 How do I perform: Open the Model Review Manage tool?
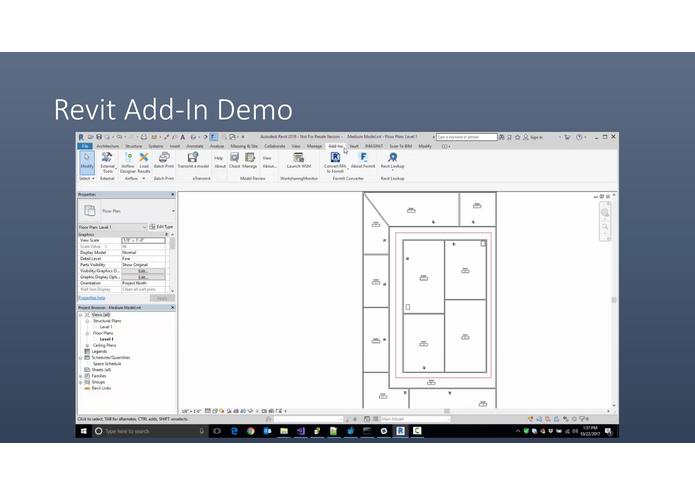(250, 160)
